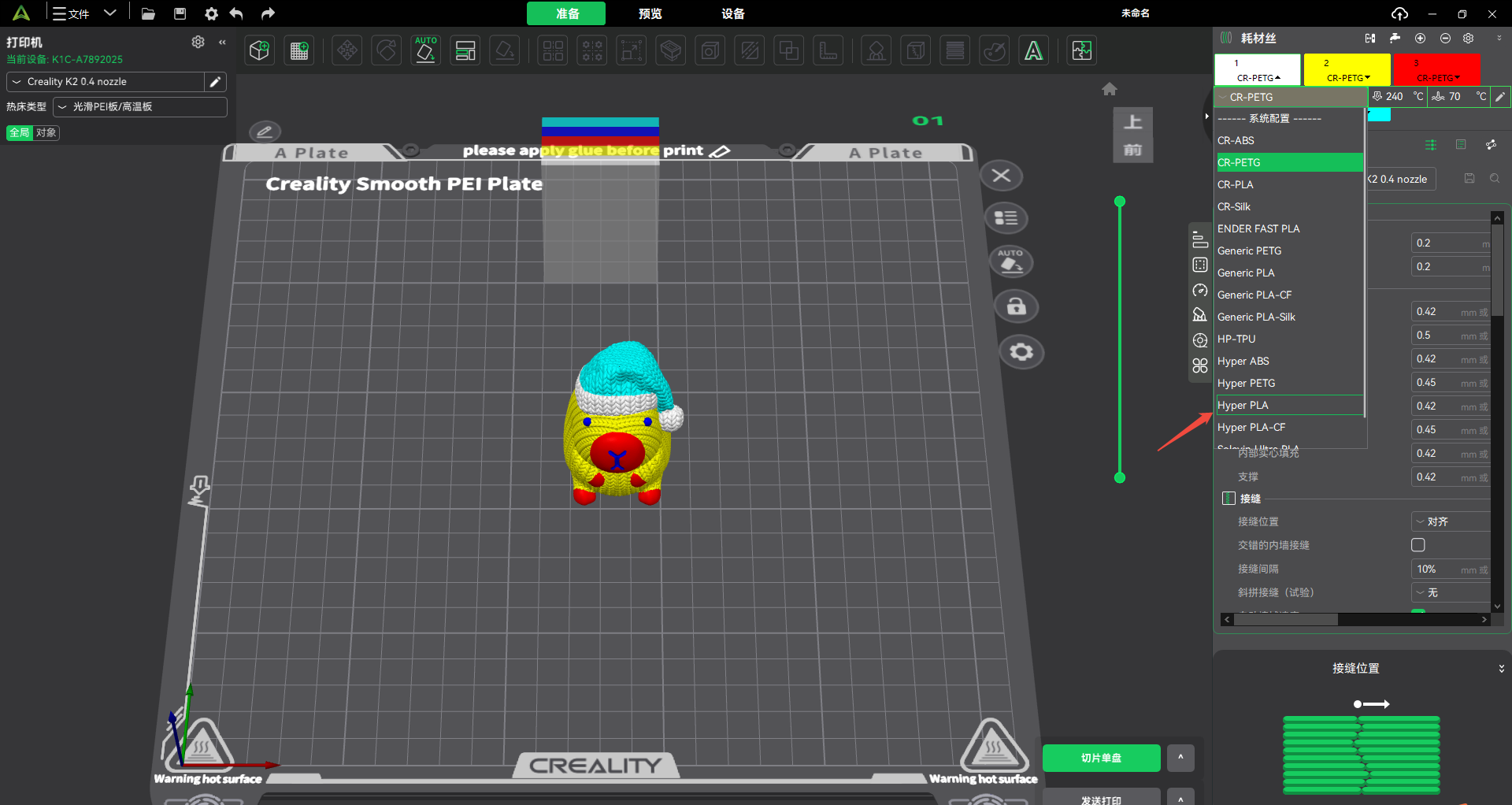Remove plate contents with X round icon

pos(1001,175)
